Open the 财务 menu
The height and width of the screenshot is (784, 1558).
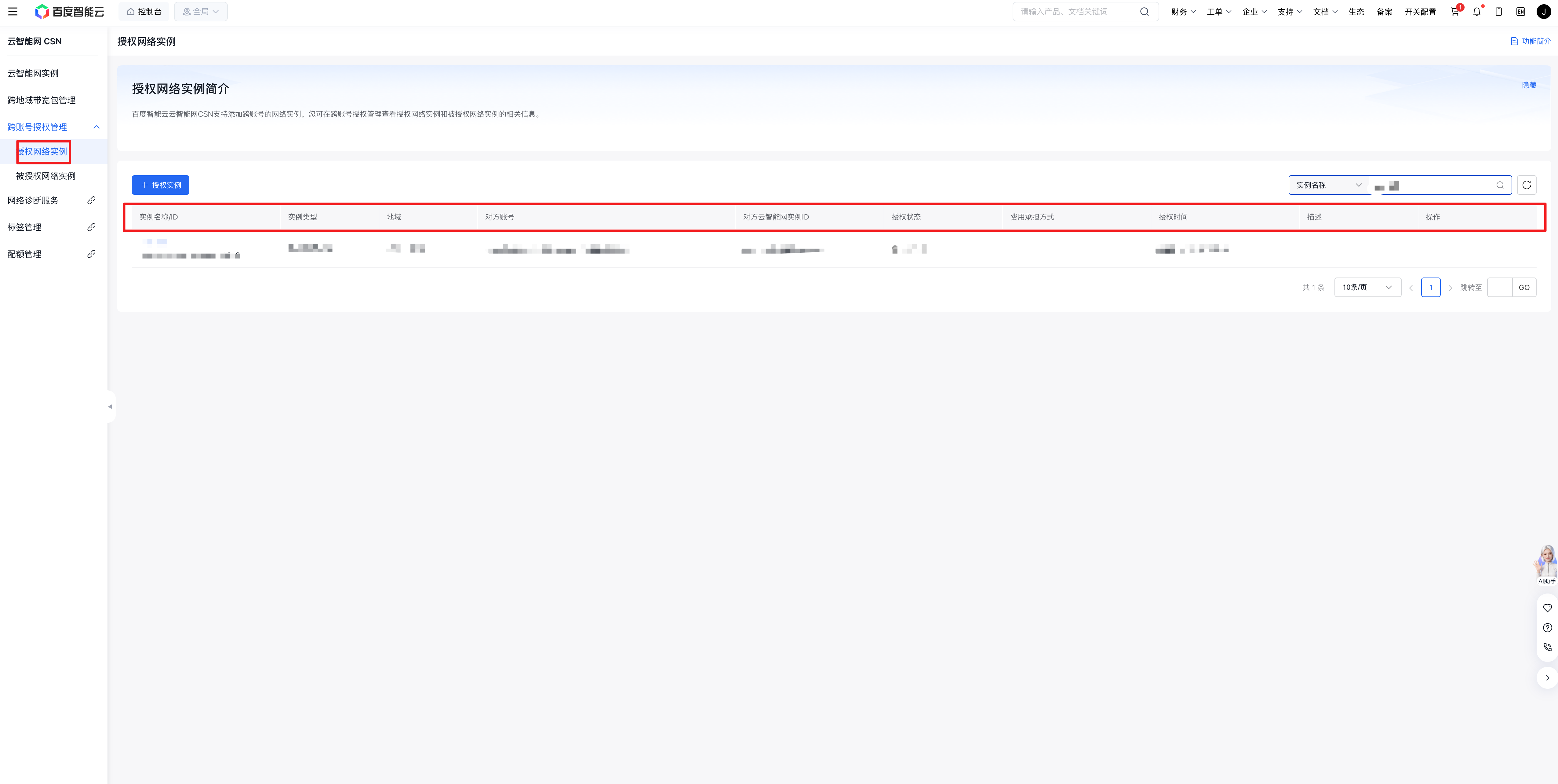[x=1183, y=12]
